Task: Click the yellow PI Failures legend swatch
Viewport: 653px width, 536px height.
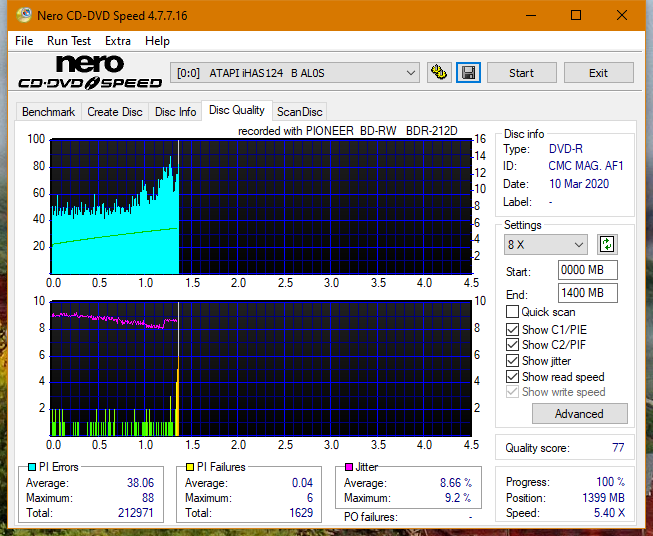Action: [x=190, y=467]
